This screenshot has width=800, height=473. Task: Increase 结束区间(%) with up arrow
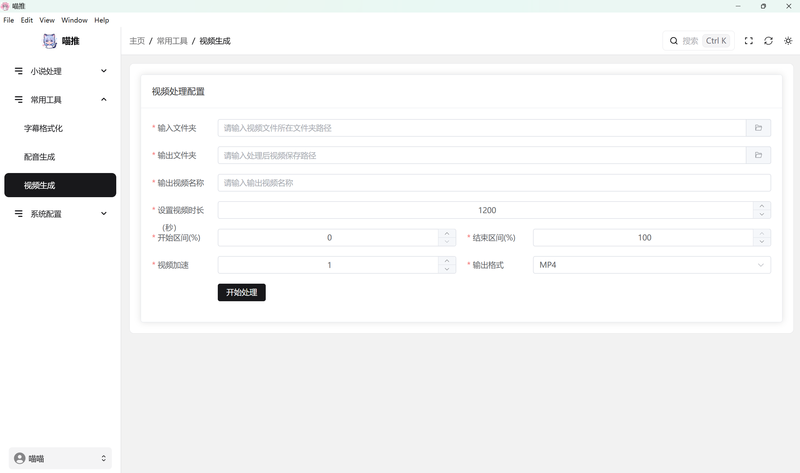pyautogui.click(x=762, y=233)
